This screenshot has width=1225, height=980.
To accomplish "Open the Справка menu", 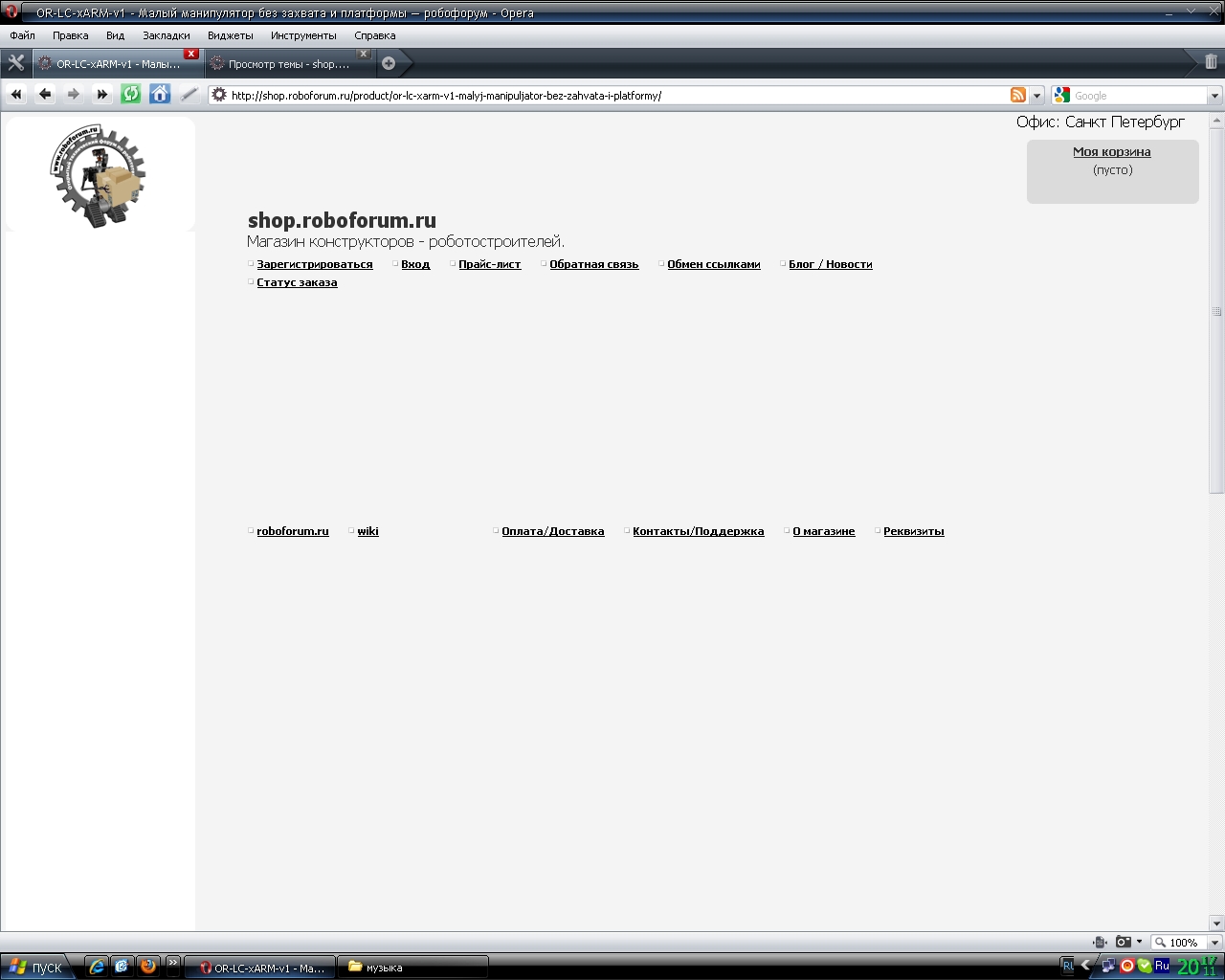I will (x=375, y=35).
